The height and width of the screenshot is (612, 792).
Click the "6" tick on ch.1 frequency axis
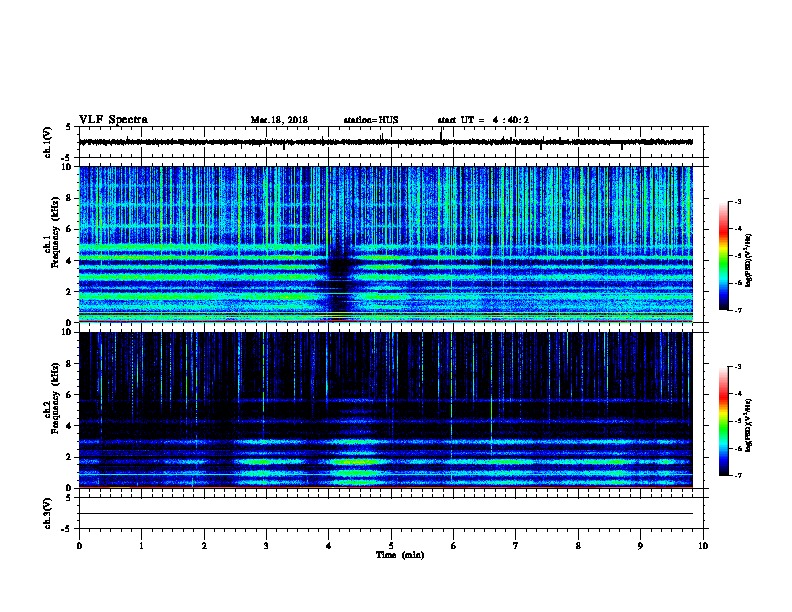coord(71,229)
